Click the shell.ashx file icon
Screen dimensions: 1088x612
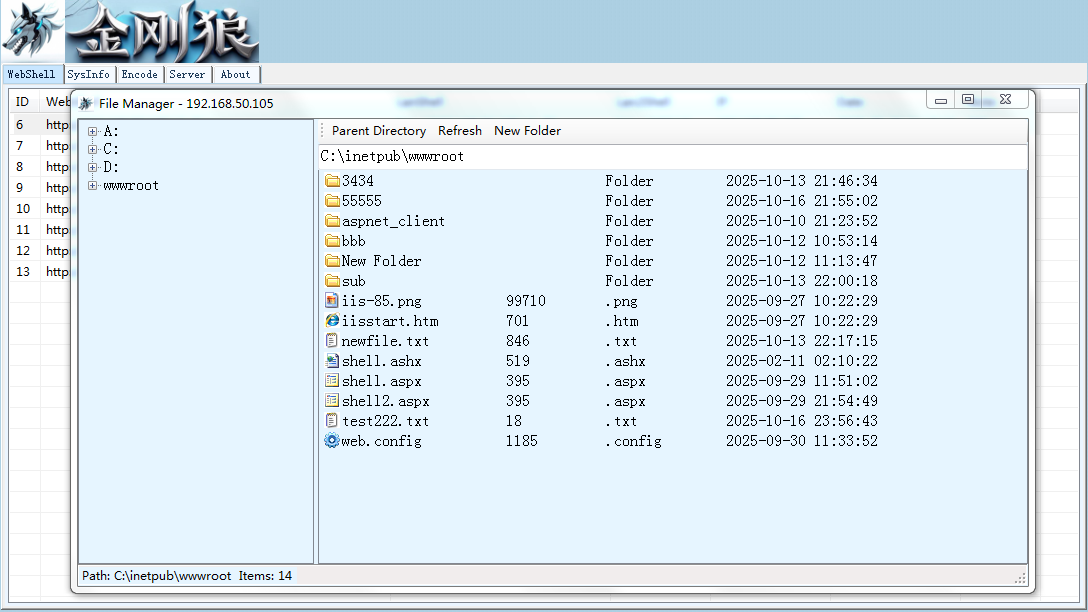point(332,362)
